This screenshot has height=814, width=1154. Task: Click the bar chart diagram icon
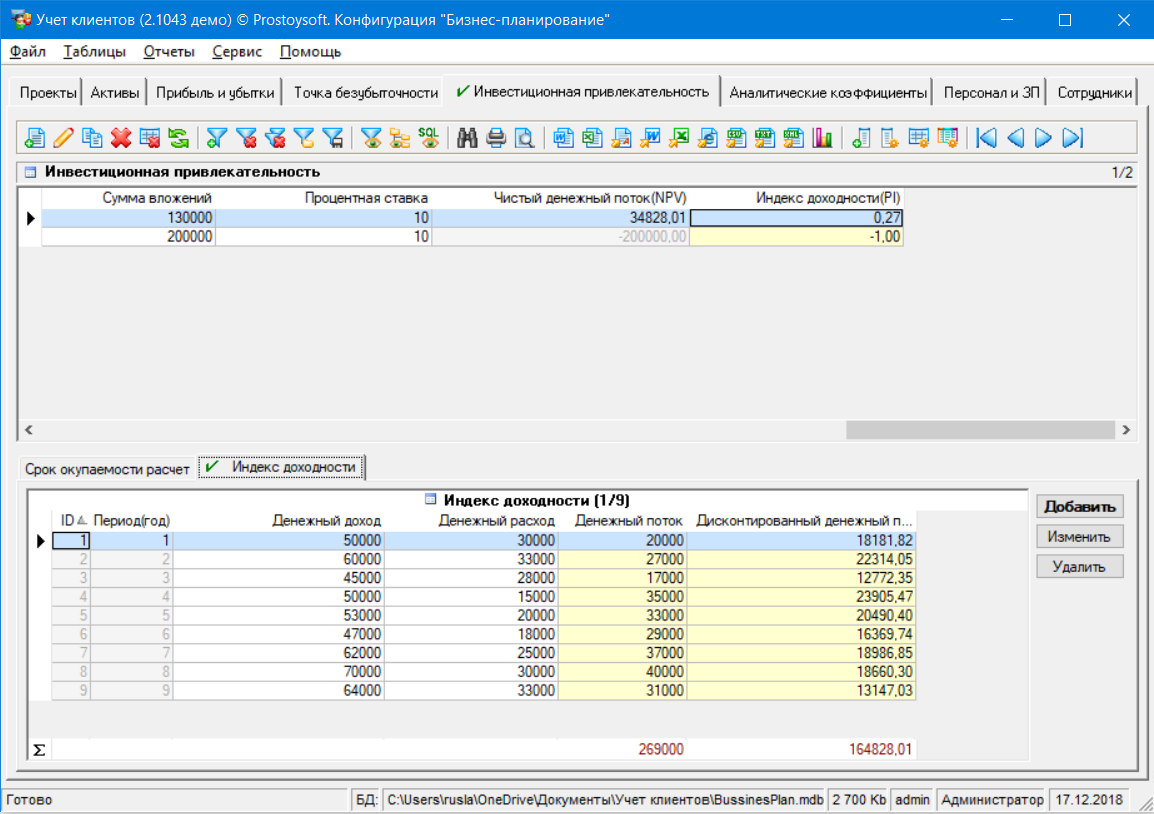point(822,138)
